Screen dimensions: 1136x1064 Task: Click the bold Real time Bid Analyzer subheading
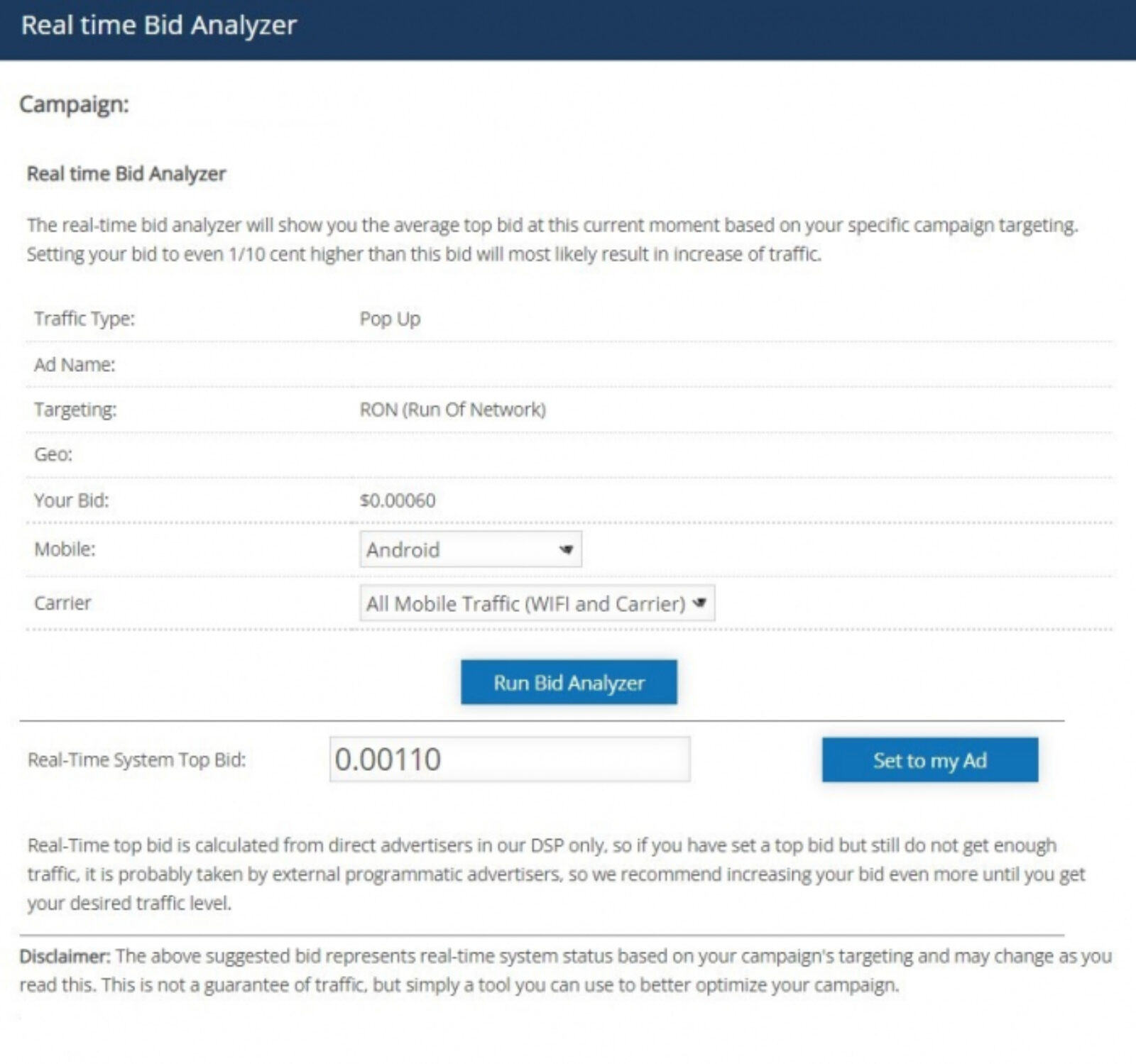point(126,174)
